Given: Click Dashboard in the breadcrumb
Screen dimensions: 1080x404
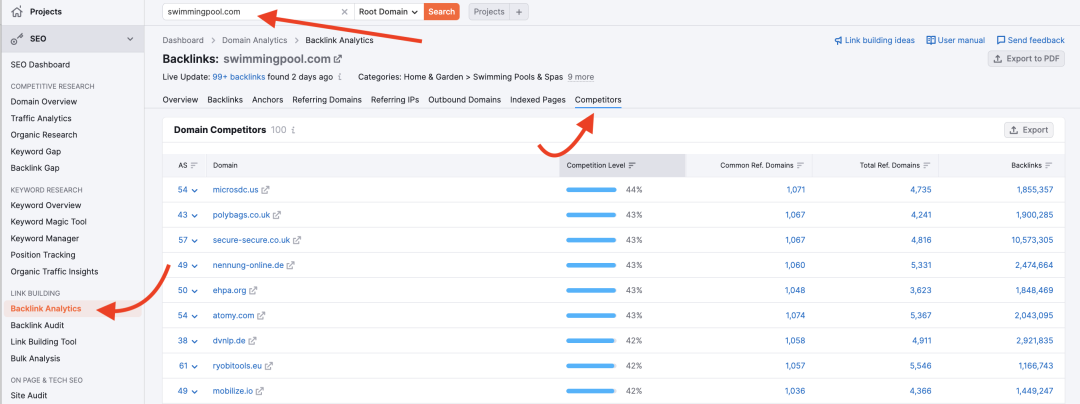Looking at the screenshot, I should click(183, 41).
